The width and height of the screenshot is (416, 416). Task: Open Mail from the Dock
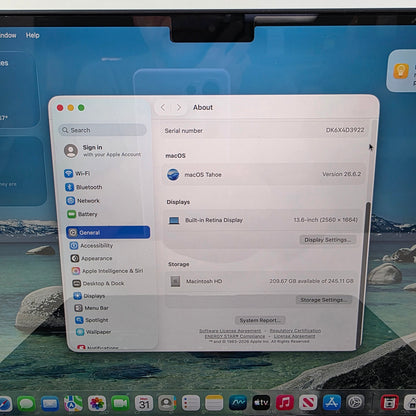tap(50, 403)
